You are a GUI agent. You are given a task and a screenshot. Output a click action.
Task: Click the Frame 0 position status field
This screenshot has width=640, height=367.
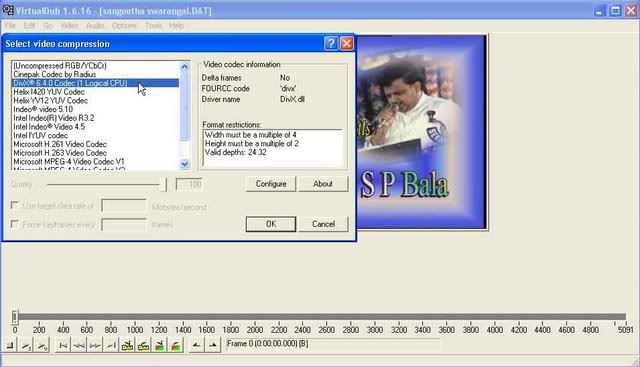pyautogui.click(x=333, y=345)
